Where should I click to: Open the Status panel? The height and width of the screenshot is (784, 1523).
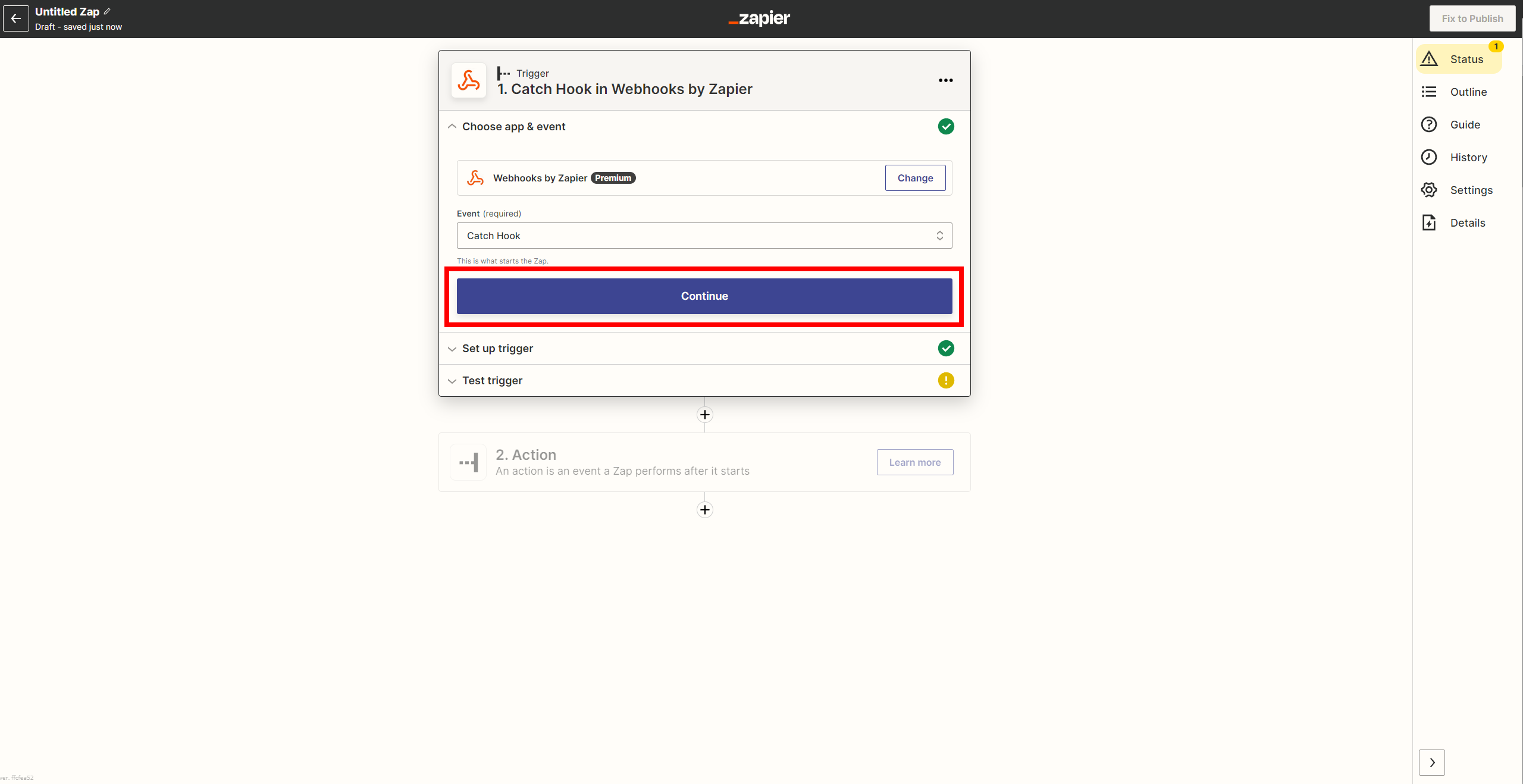pos(1458,59)
